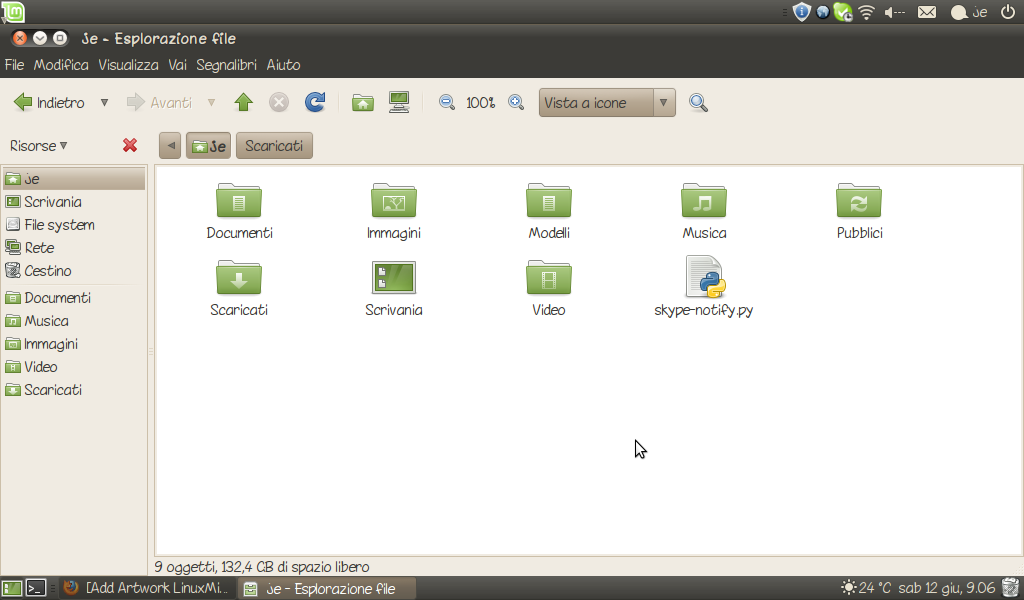Open the home folder toolbar icon
The image size is (1024, 600).
click(x=362, y=103)
